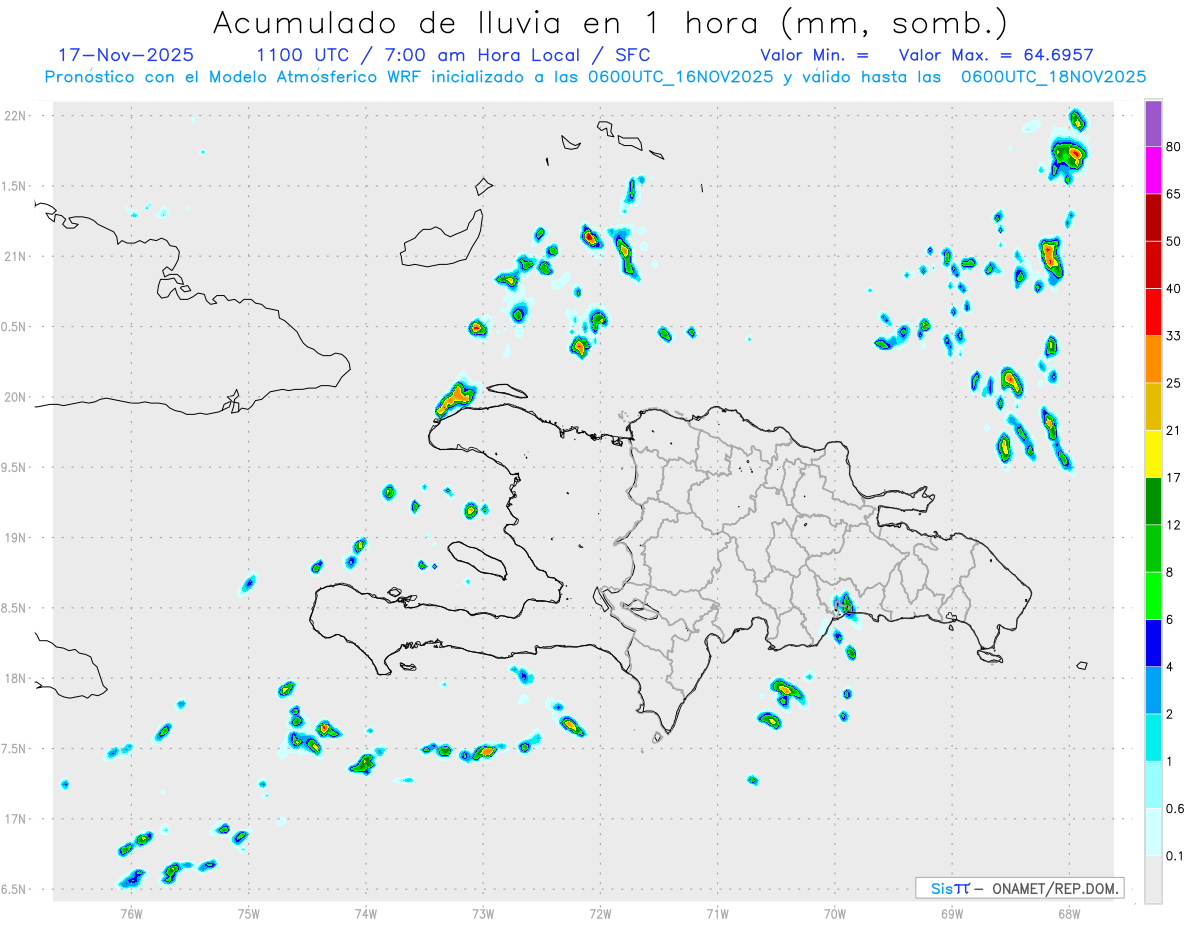Click the '22N' latitude label
This screenshot has height=927, width=1200.
tap(17, 116)
